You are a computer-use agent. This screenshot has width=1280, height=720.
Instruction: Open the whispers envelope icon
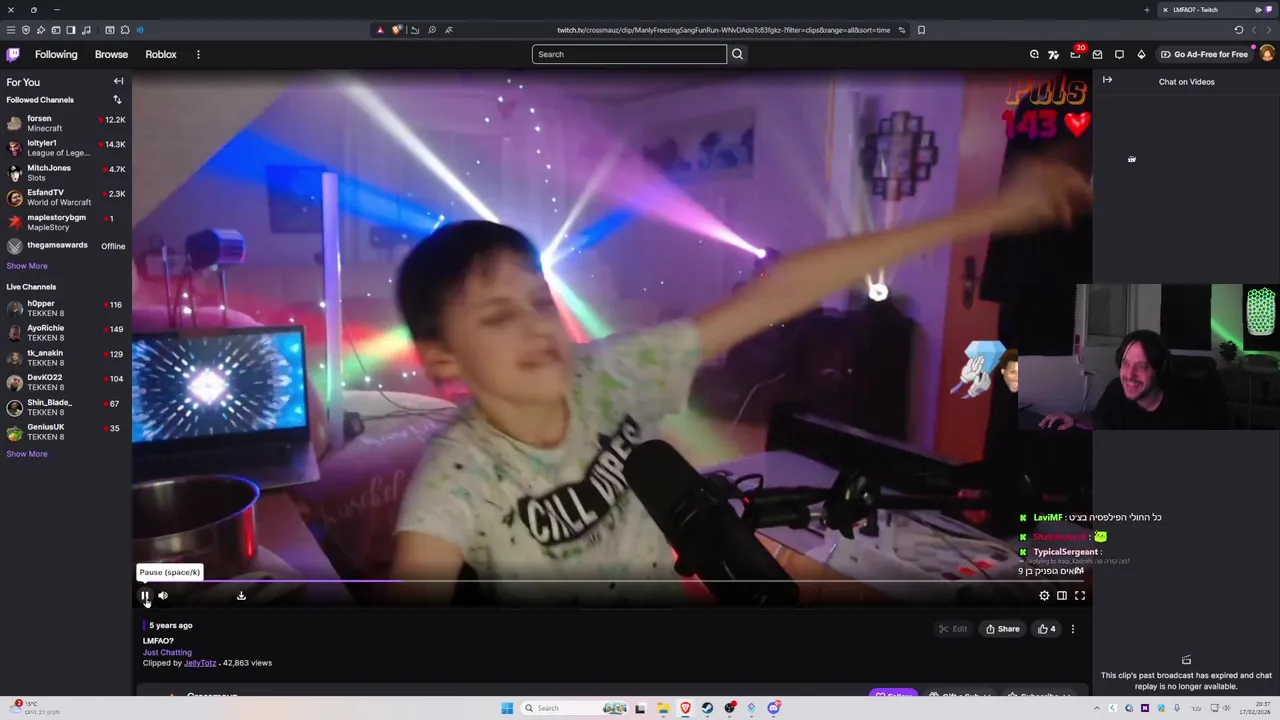pos(1097,54)
